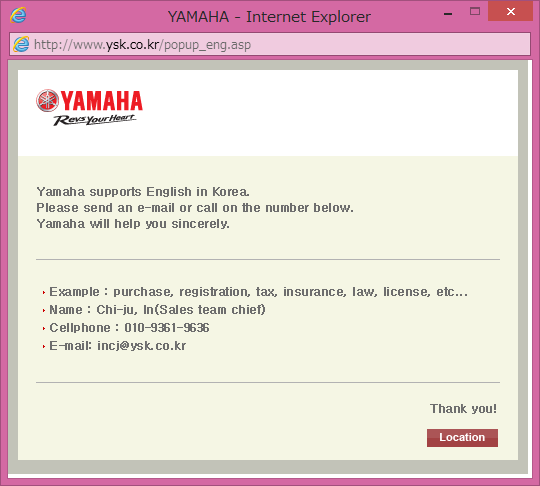
Task: Click the ysk.co.kr domain in the URL
Action: (132, 45)
